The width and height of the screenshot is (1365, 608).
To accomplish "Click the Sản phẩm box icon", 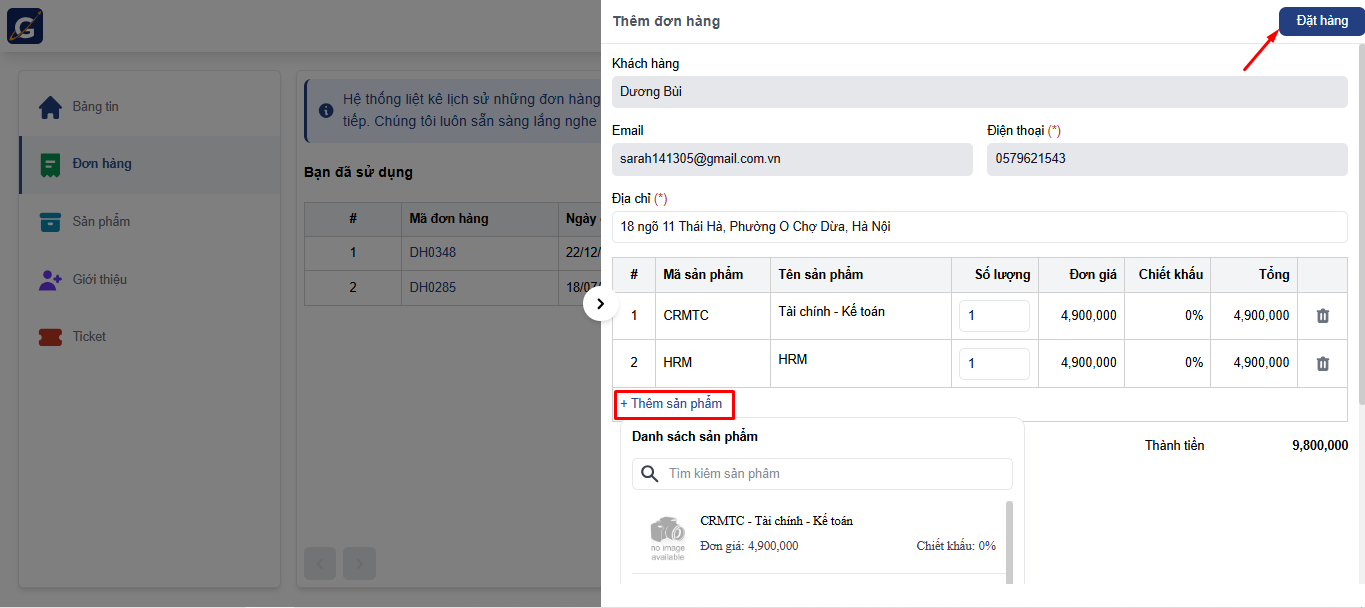I will click(x=50, y=222).
